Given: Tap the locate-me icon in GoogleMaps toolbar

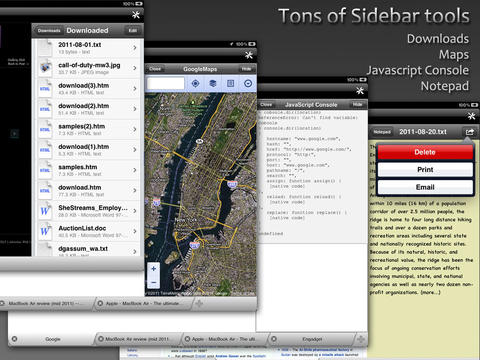Looking at the screenshot, I should coord(195,83).
